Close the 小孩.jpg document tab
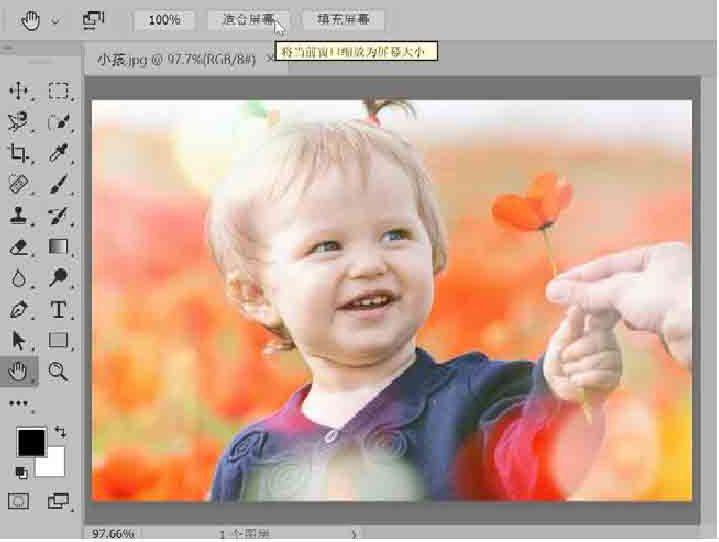The width and height of the screenshot is (719, 542). click(x=269, y=59)
